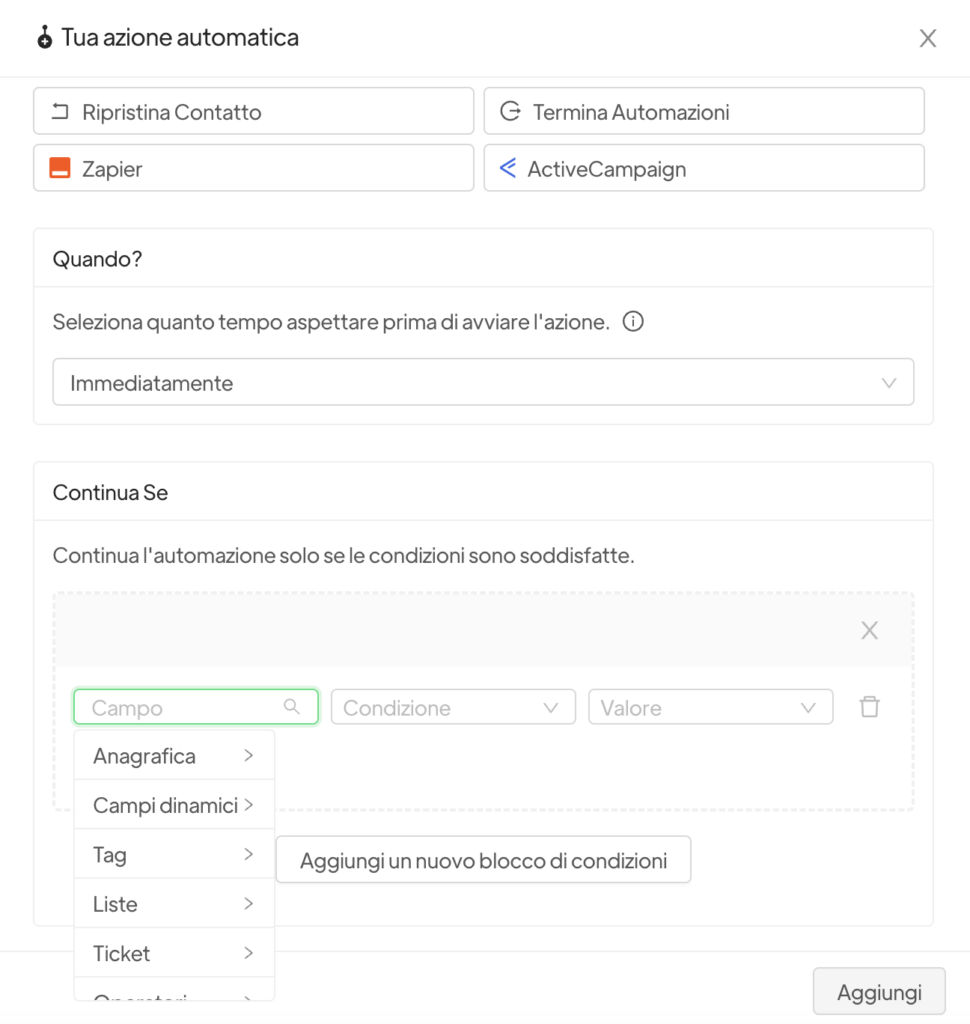Image resolution: width=970 pixels, height=1024 pixels.
Task: Remove the condition block with X icon
Action: [870, 630]
